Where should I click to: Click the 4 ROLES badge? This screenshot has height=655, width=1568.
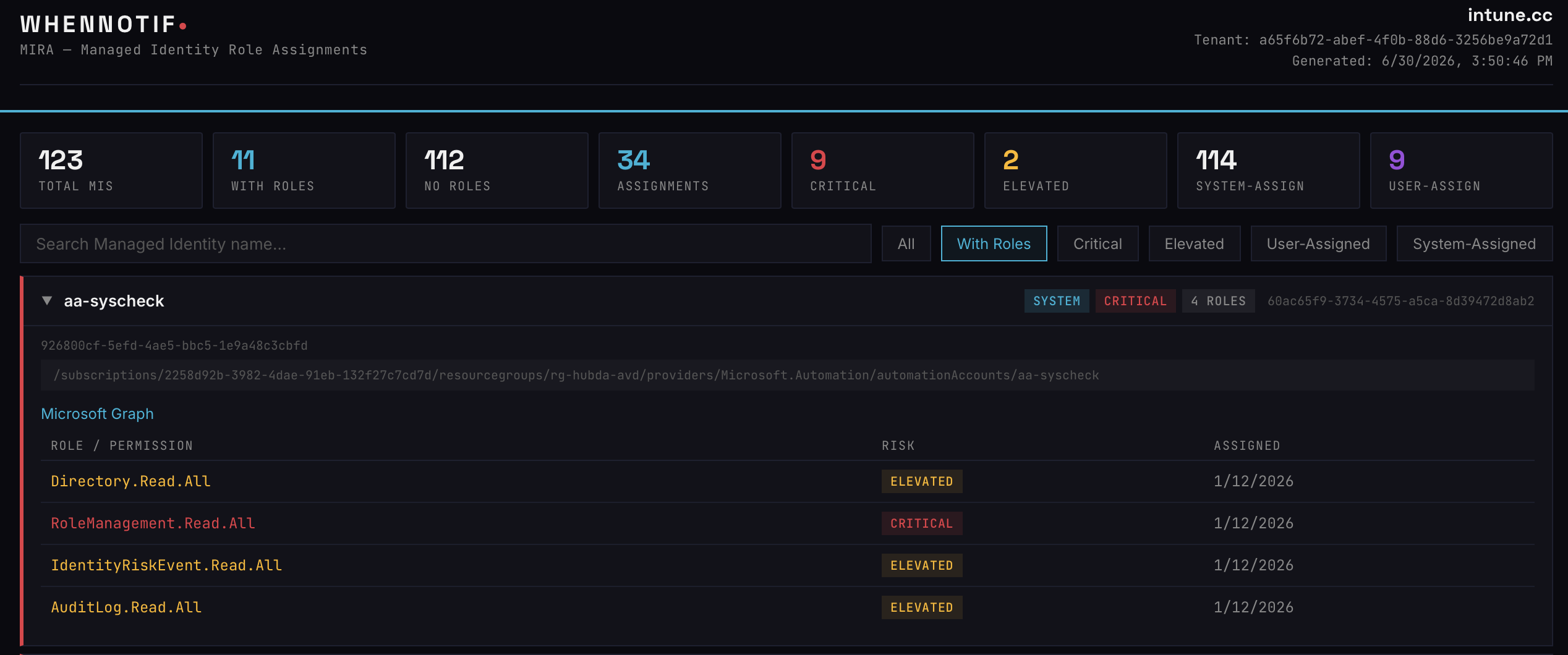coord(1218,301)
